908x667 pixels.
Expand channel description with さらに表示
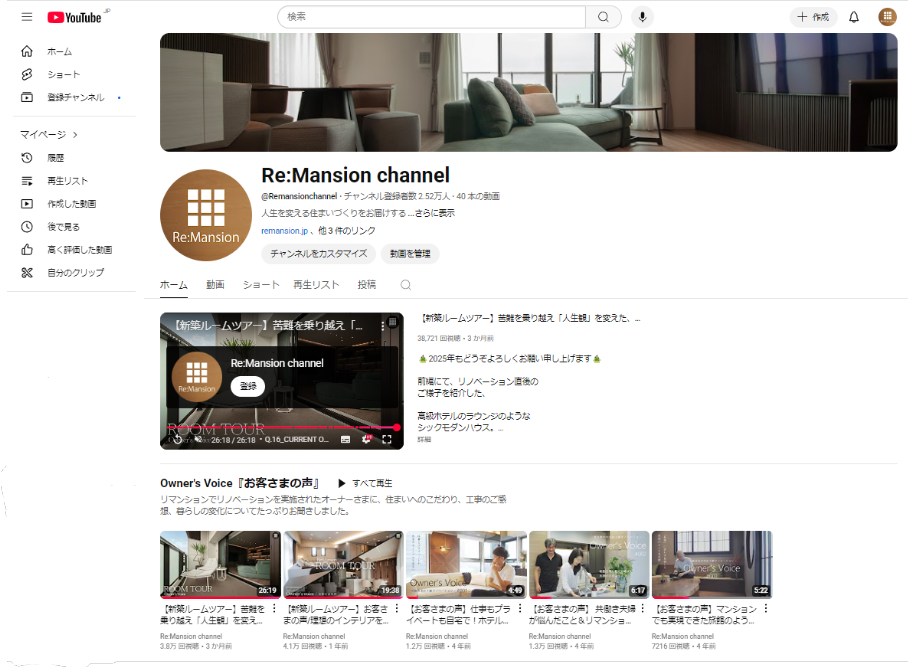(x=434, y=213)
